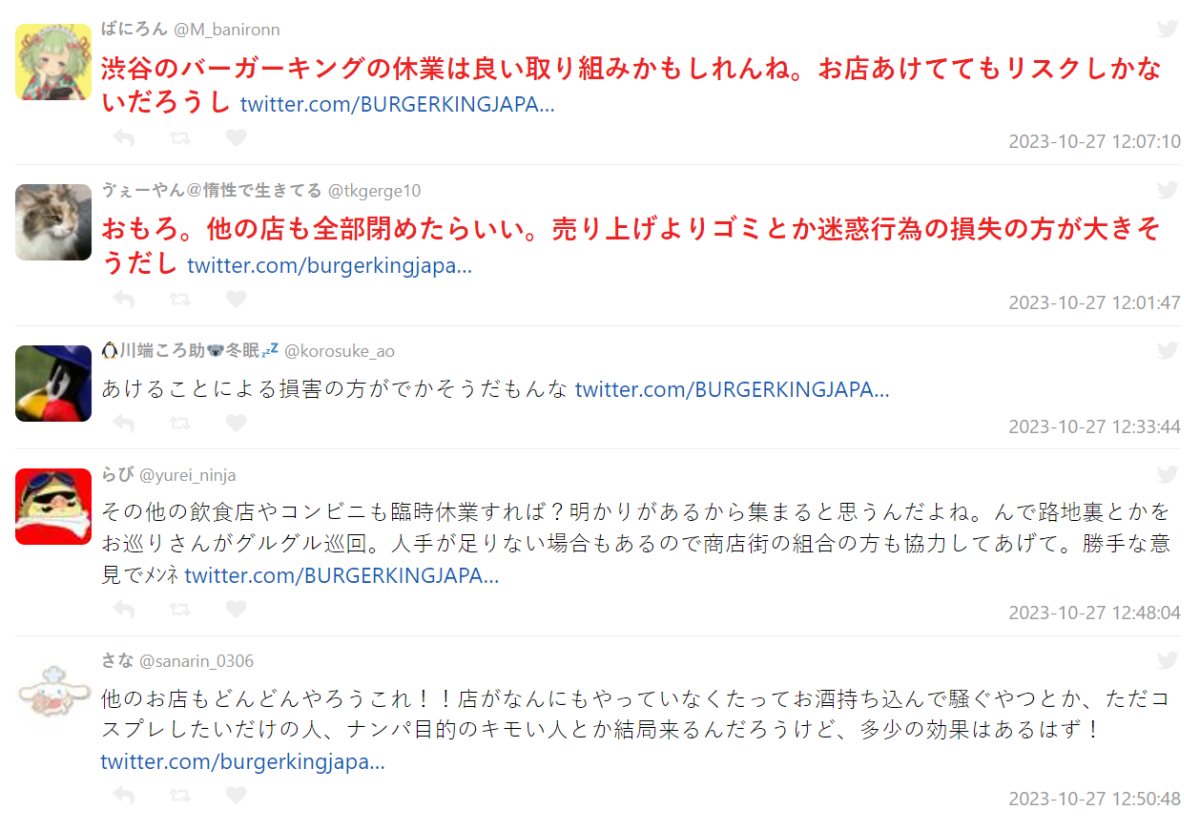Open the @yurei_ninja username link
The height and width of the screenshot is (831, 1200).
coord(187,475)
